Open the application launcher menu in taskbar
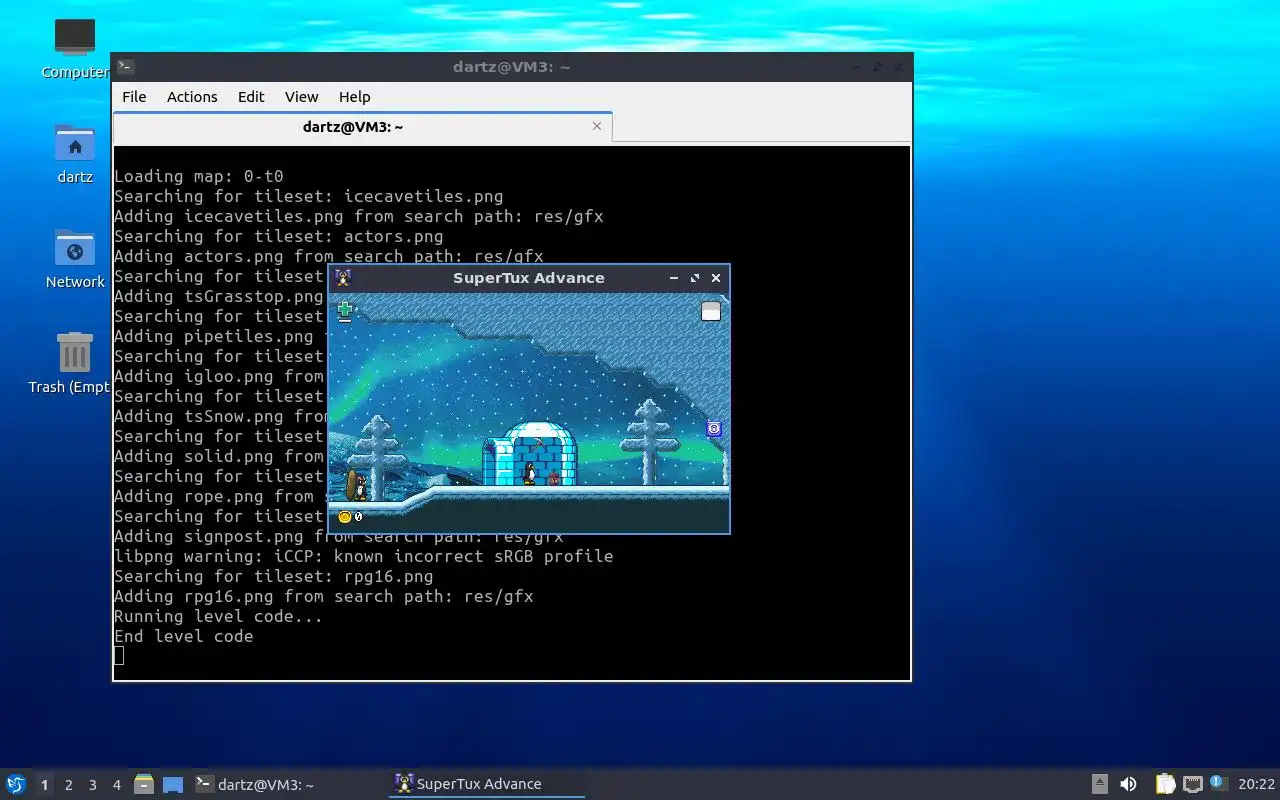Viewport: 1280px width, 800px height. [15, 784]
